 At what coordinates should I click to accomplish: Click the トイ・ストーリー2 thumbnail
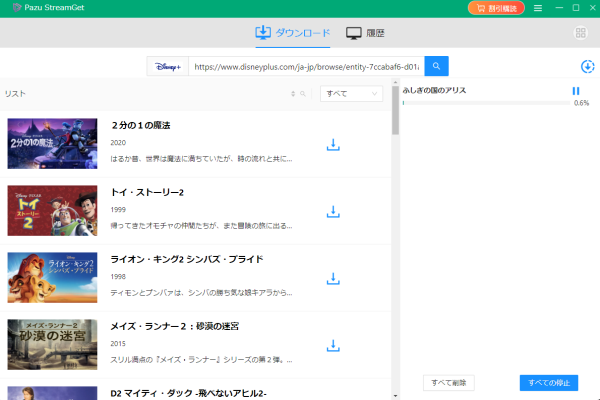click(x=52, y=211)
